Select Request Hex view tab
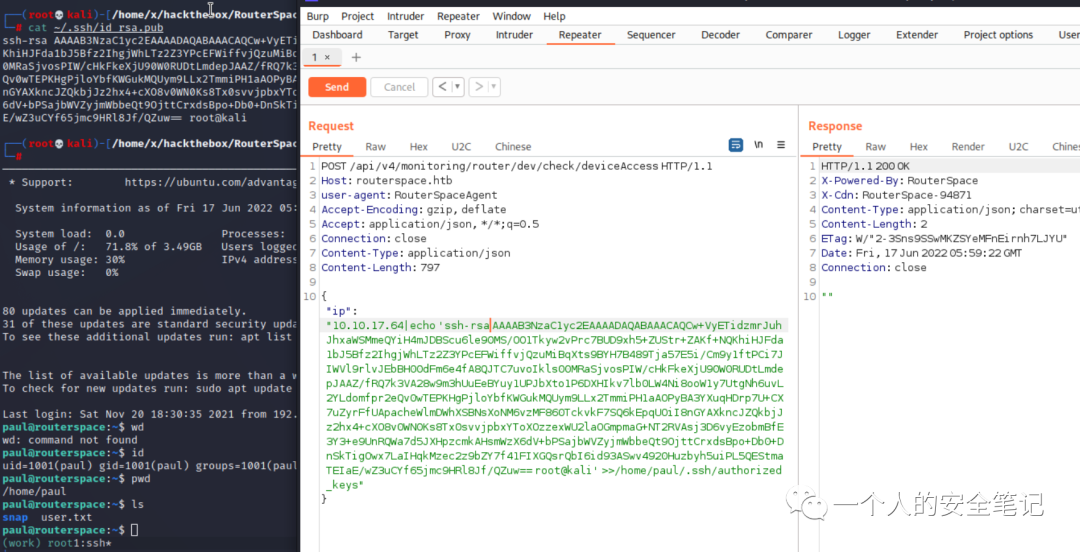 tap(419, 146)
